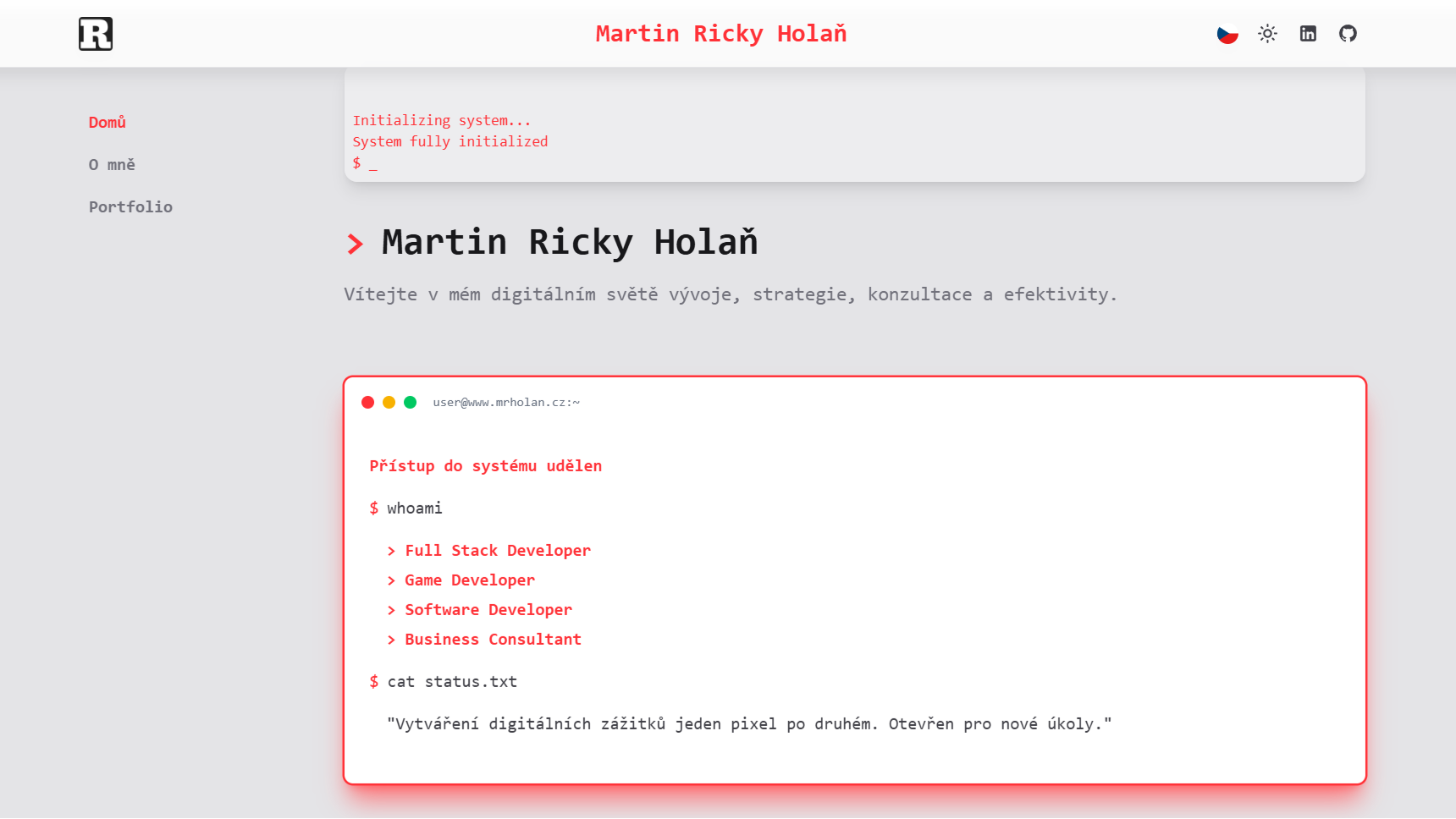Viewport: 1456px width, 819px height.
Task: Click the Software Developer list line
Action: tap(488, 610)
